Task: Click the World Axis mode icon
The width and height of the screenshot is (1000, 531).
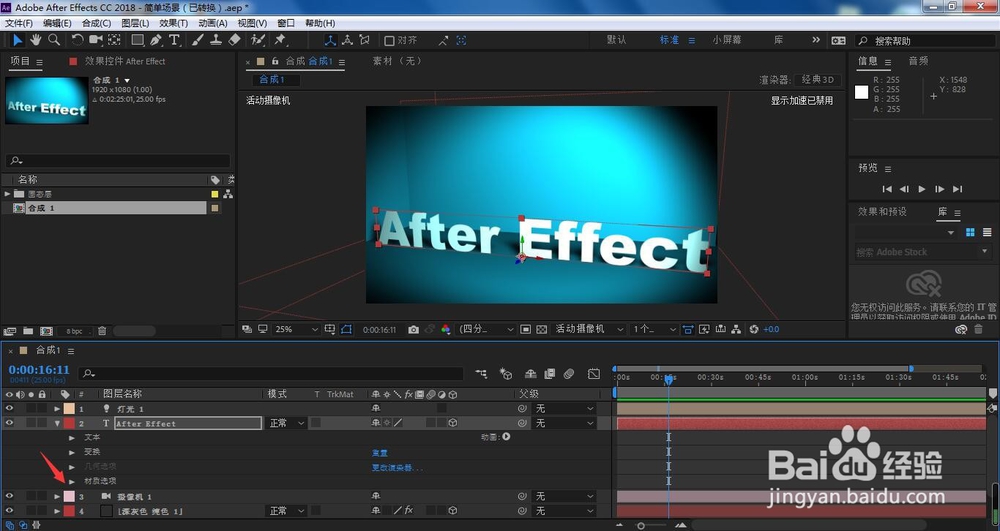Action: click(347, 40)
